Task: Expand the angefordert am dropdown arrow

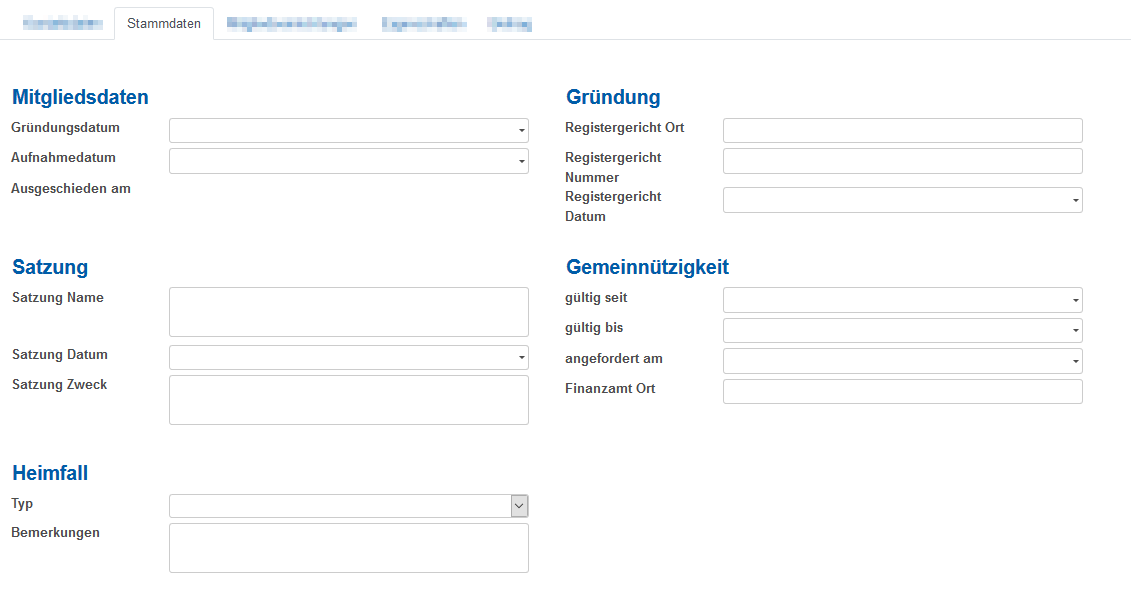Action: [x=1075, y=361]
